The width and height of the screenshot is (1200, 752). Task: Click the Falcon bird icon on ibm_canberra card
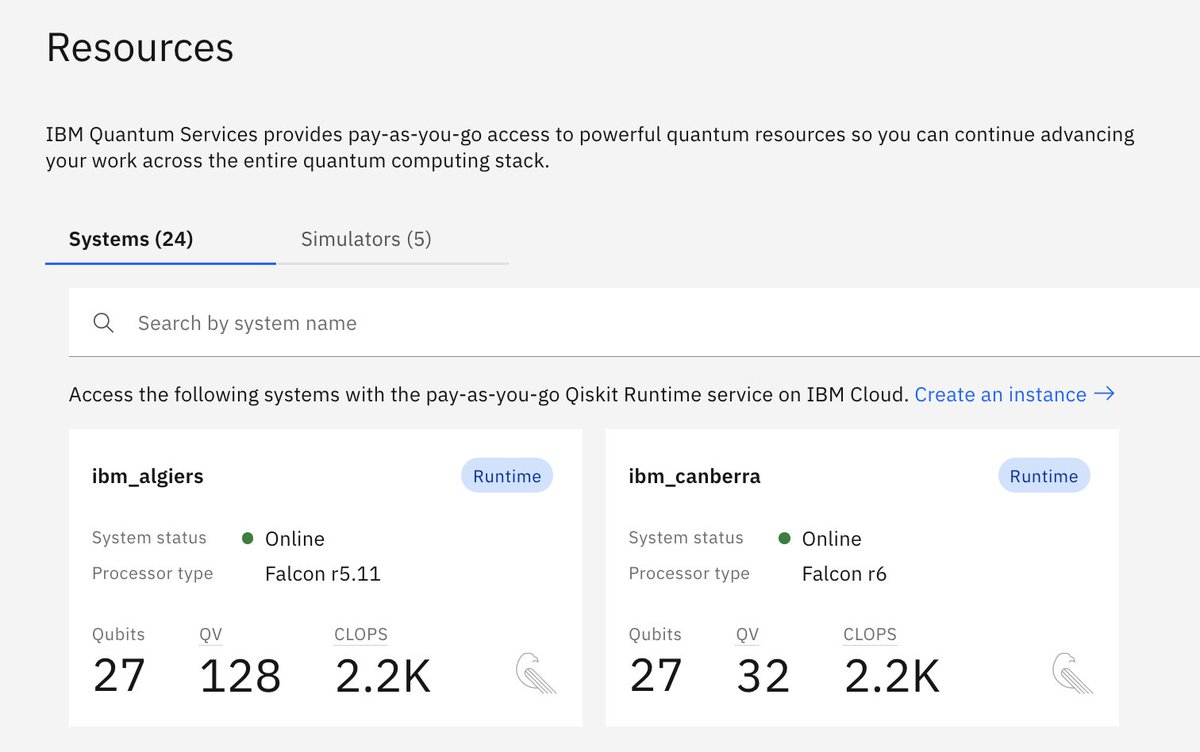(x=1072, y=673)
